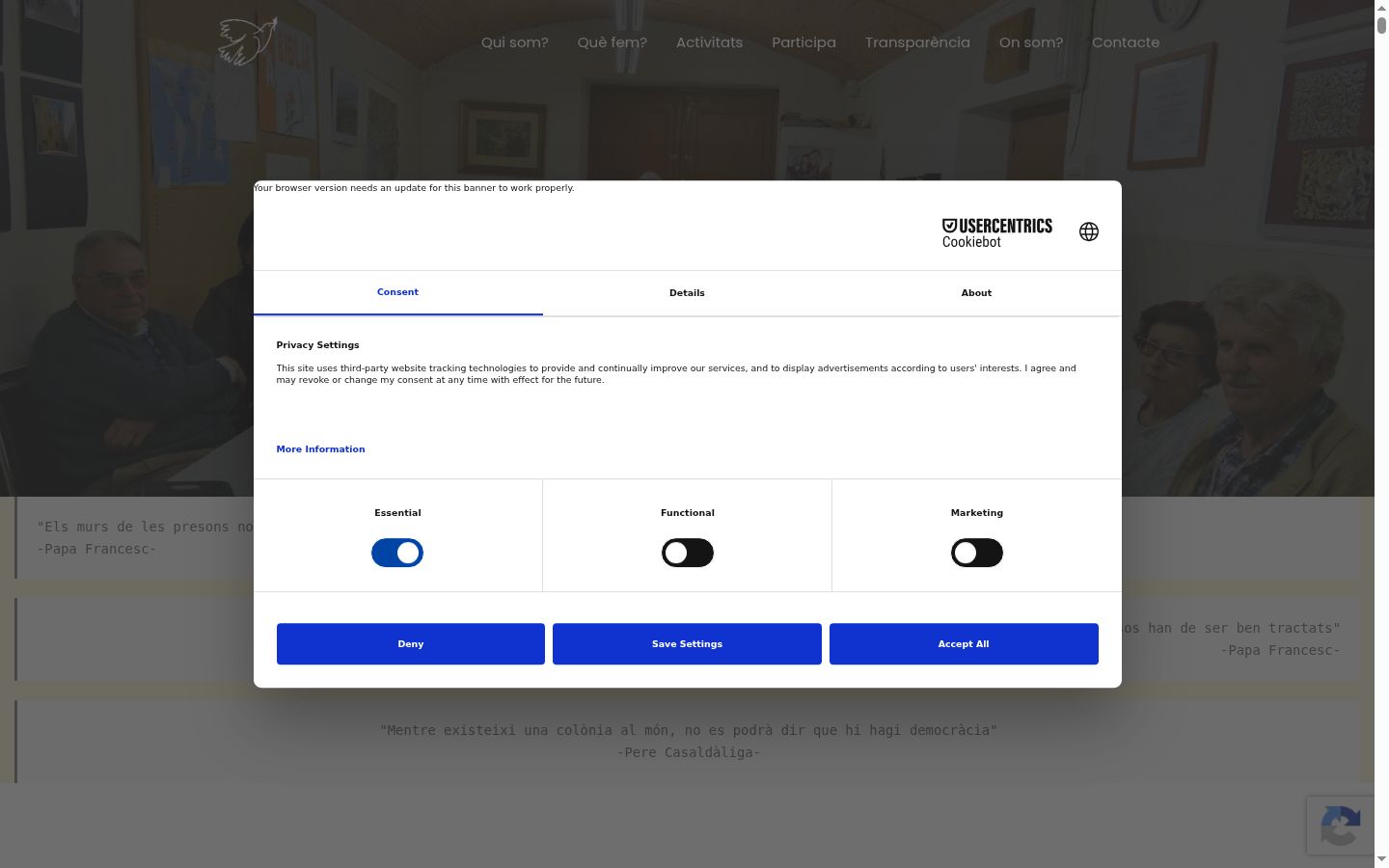
Task: Click the page's vertical scrollbar thumb
Action: [x=1381, y=25]
